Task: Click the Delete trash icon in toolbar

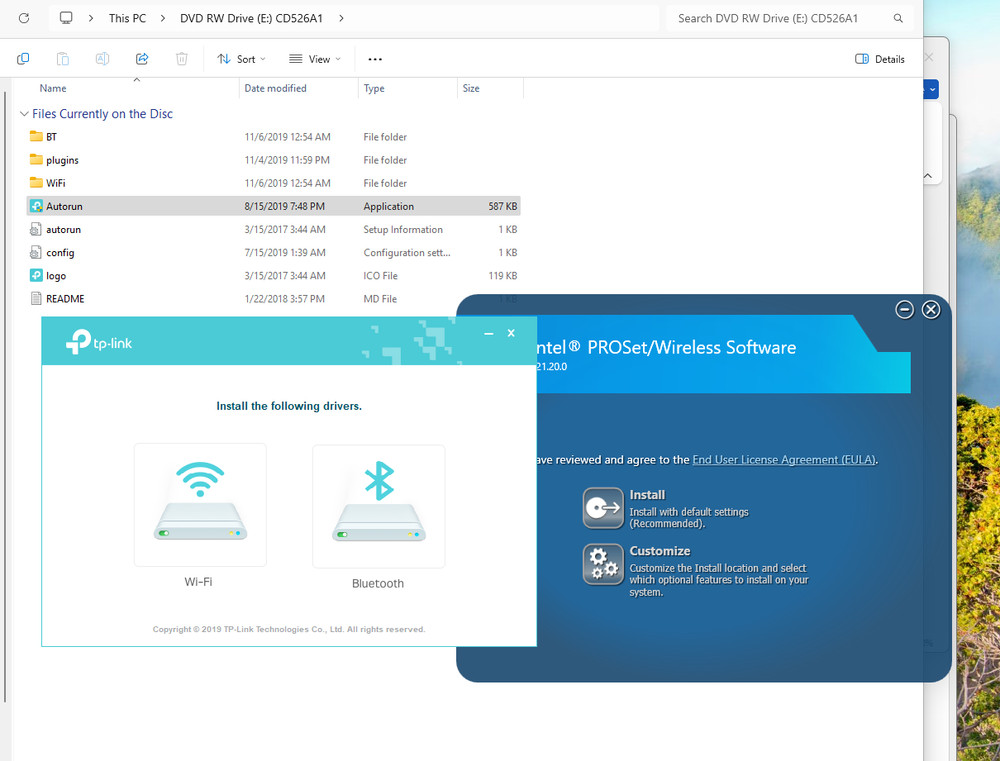Action: [182, 59]
